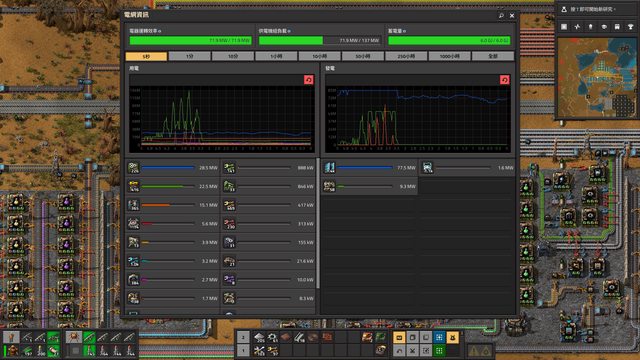Select quickbar row 2 selector button

tap(243, 337)
